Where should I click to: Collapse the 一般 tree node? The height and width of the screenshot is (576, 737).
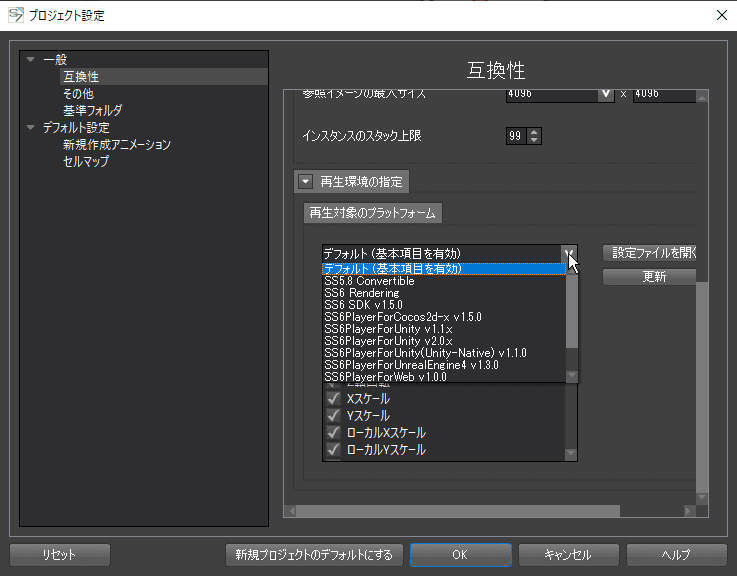(x=31, y=59)
